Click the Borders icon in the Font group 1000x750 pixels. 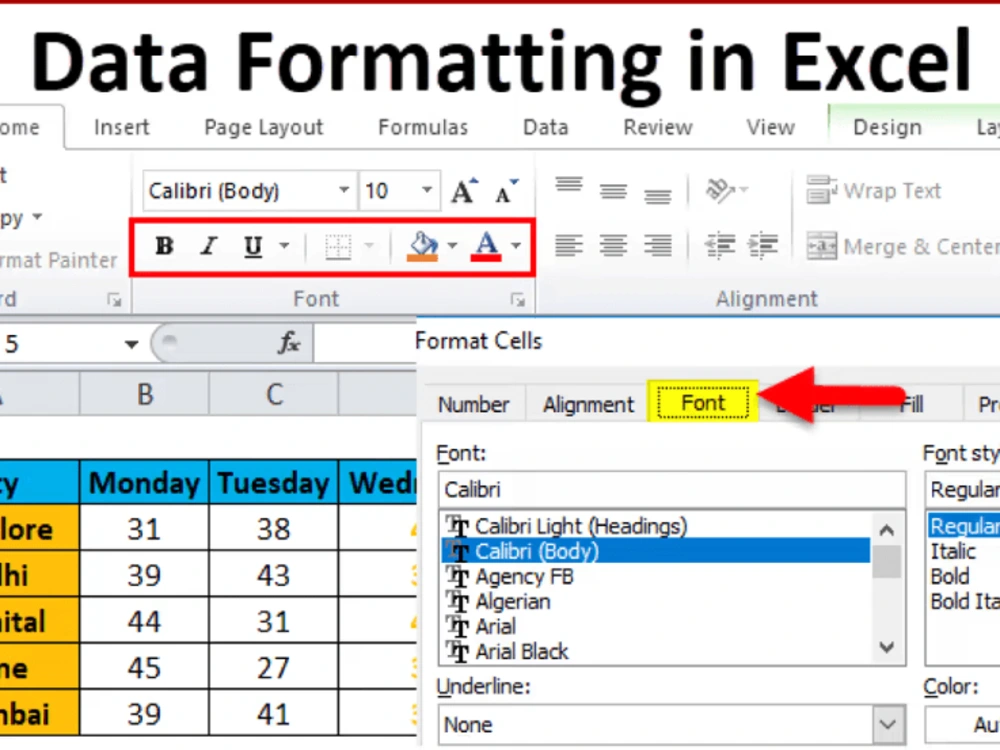coord(338,247)
